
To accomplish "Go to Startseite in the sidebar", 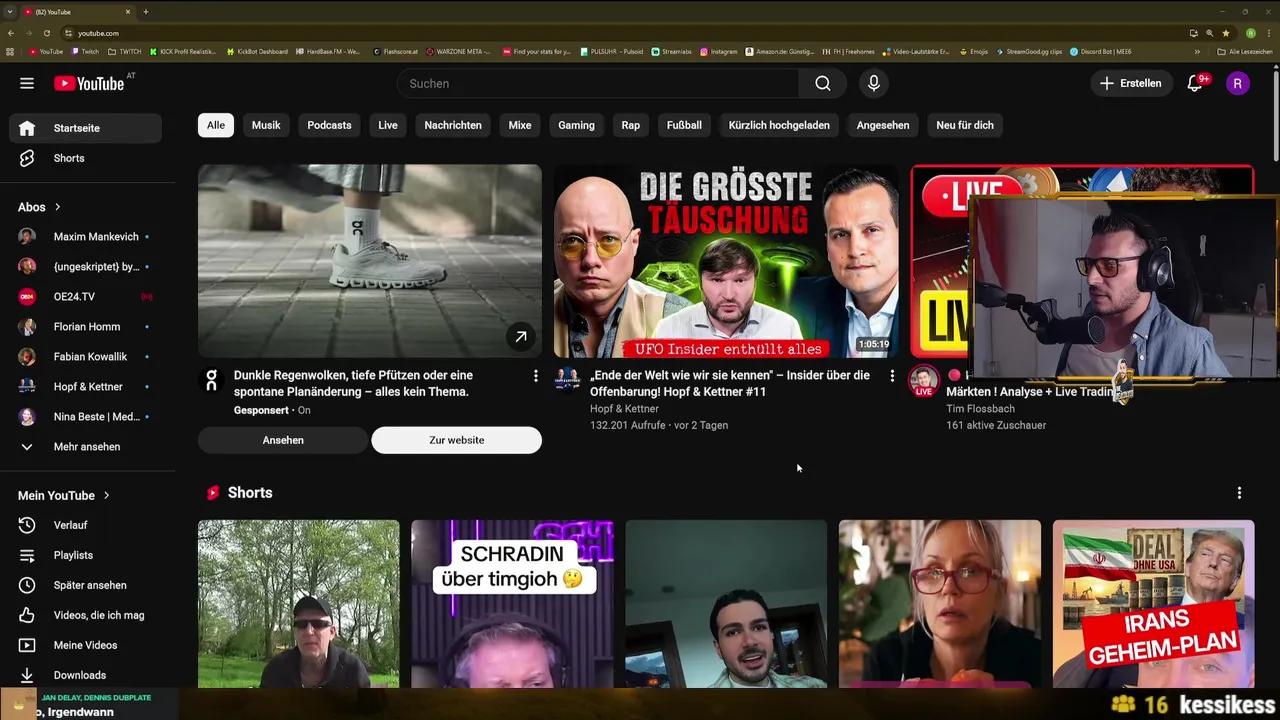I will pos(85,128).
